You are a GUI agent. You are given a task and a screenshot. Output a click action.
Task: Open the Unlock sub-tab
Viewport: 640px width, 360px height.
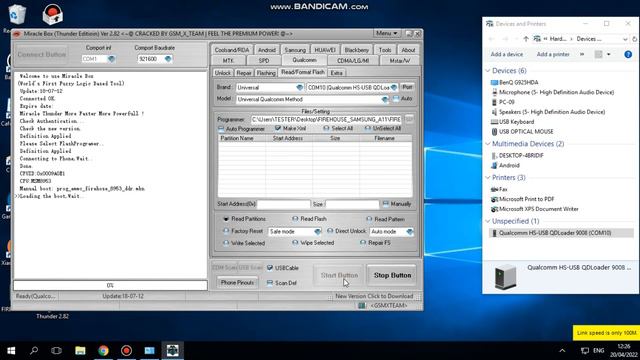222,73
